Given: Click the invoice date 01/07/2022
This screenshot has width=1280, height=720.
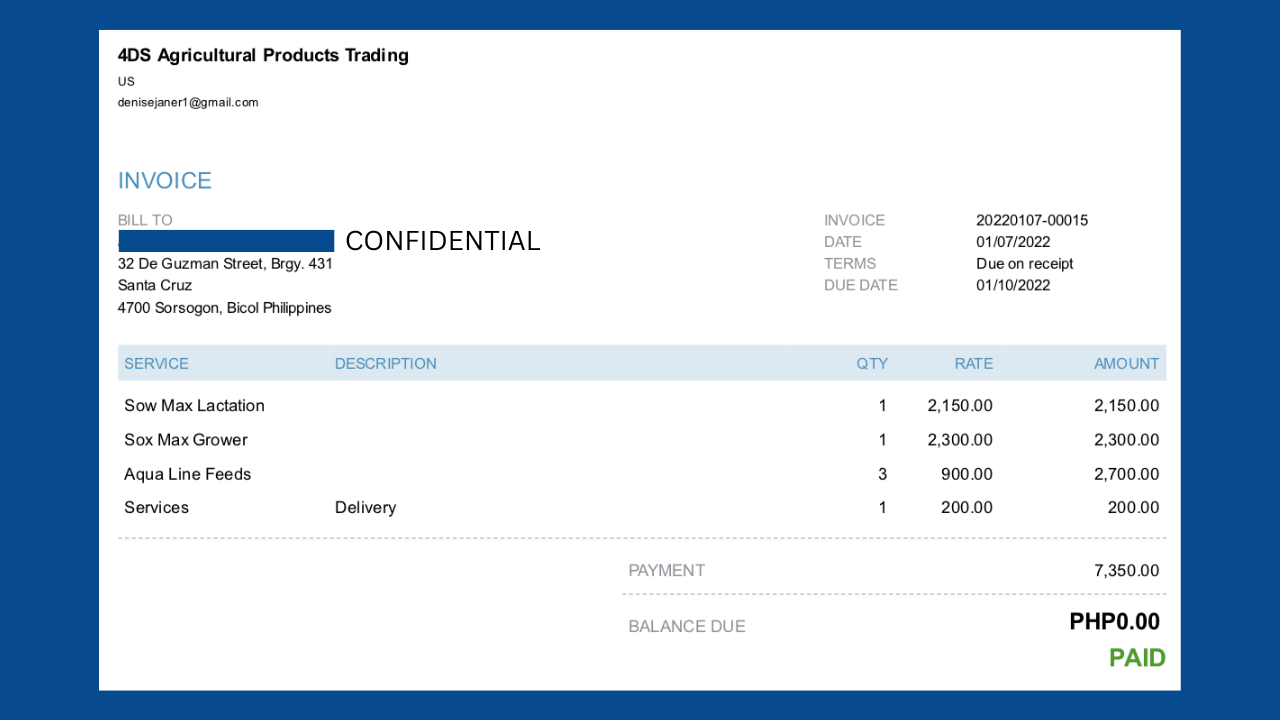Looking at the screenshot, I should (1013, 242).
